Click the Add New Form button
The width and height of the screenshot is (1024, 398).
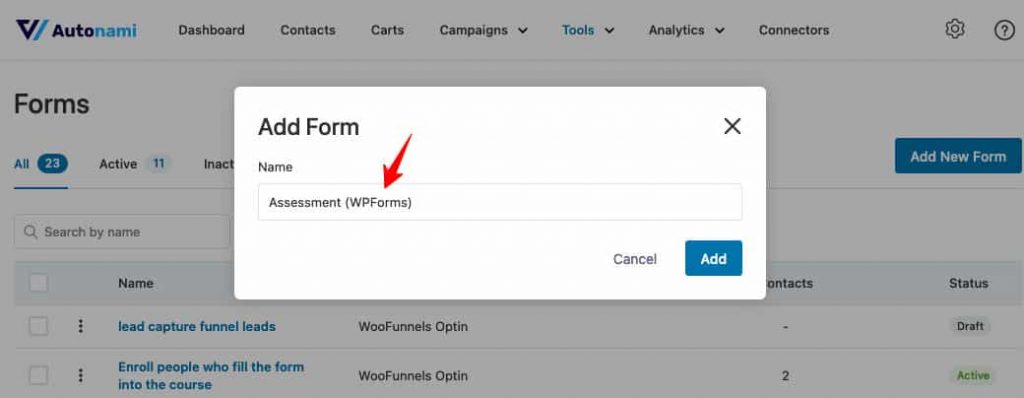point(958,156)
